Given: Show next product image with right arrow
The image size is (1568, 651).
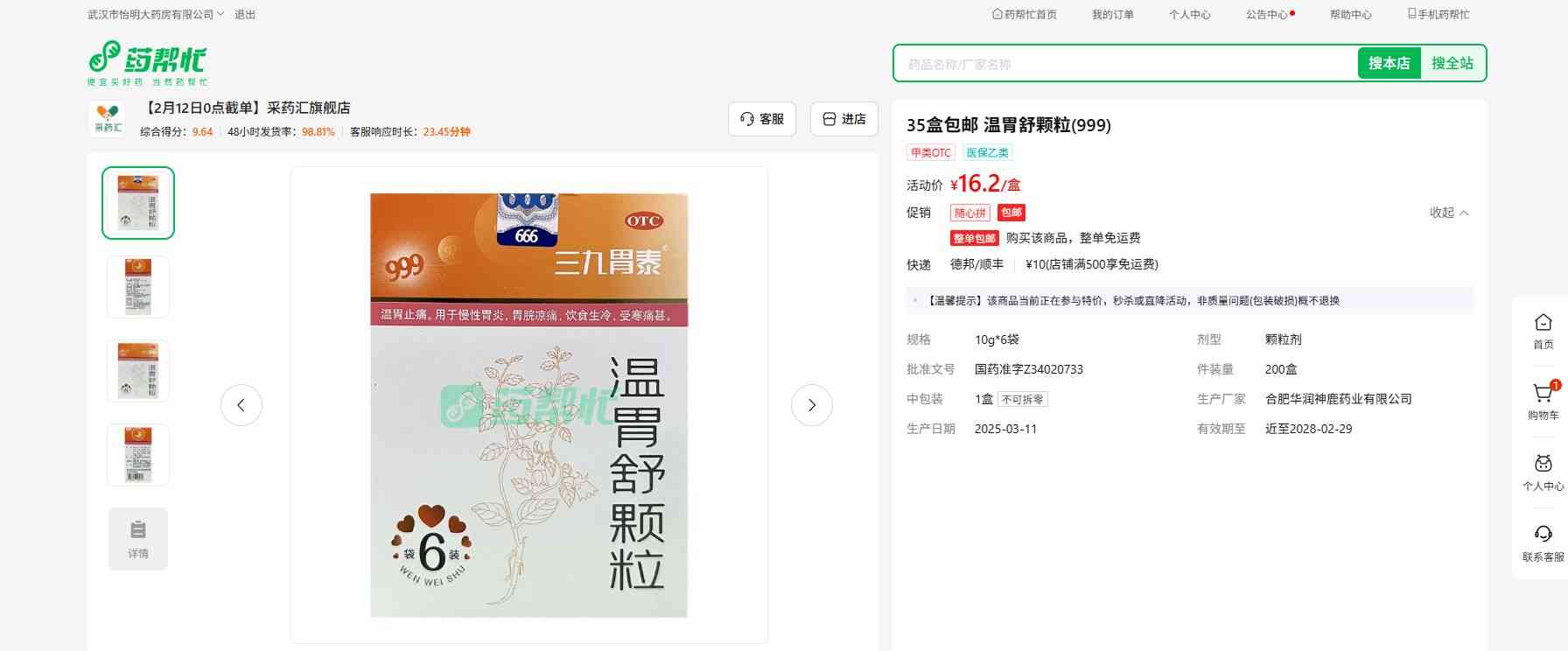Looking at the screenshot, I should (811, 405).
